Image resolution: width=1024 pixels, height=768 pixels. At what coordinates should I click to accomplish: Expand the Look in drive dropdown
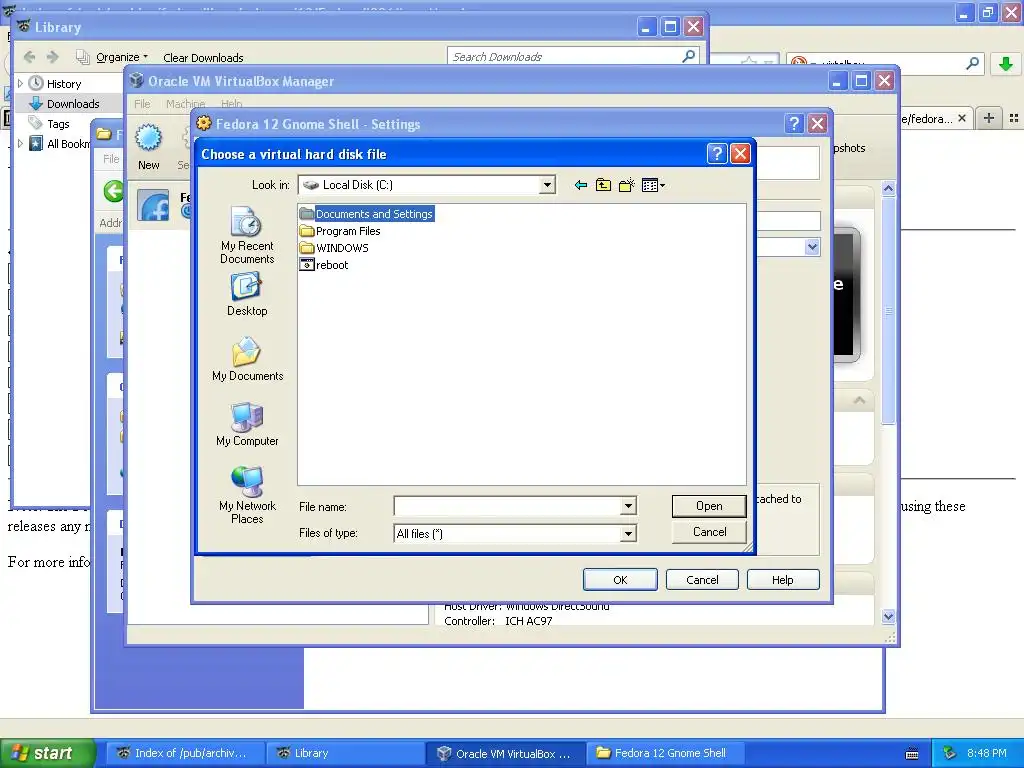tap(547, 185)
